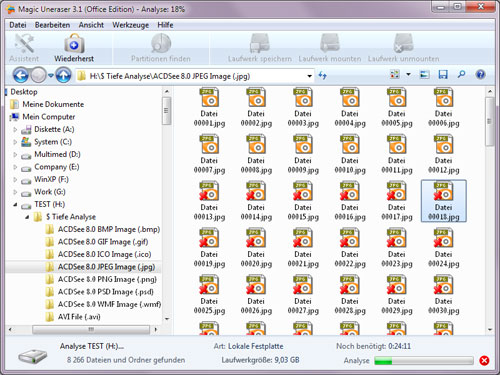Image resolution: width=500 pixels, height=375 pixels.
Task: Expand the Company (E:) tree node
Action: 15,167
